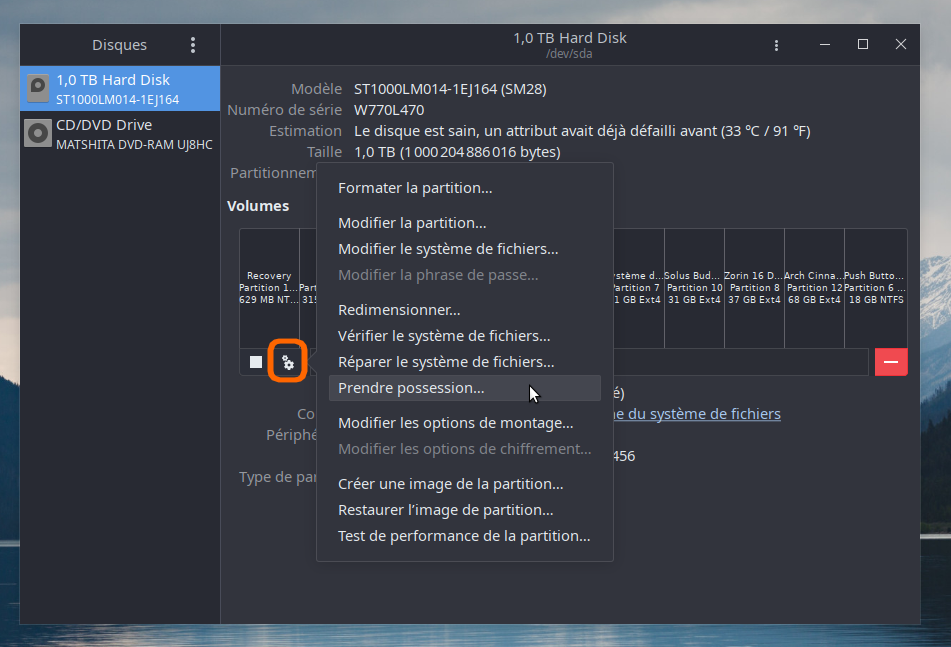This screenshot has height=647, width=951.
Task: Select Modifier le système de fichiers
Action: 448,249
